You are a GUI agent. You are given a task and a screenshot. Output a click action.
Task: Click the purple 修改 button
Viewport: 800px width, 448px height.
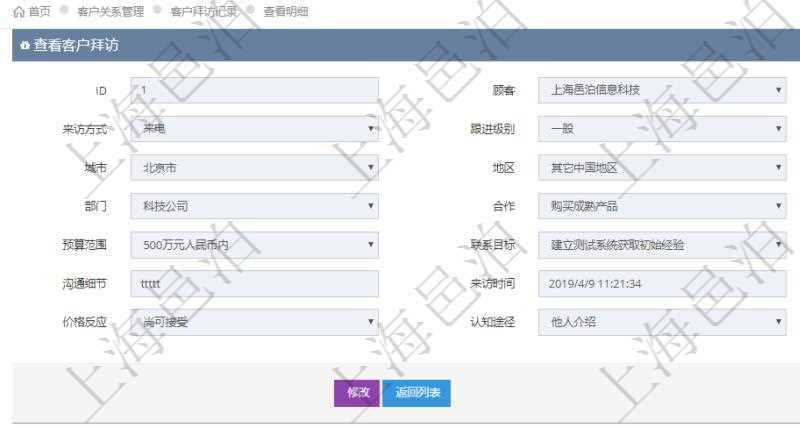(357, 393)
